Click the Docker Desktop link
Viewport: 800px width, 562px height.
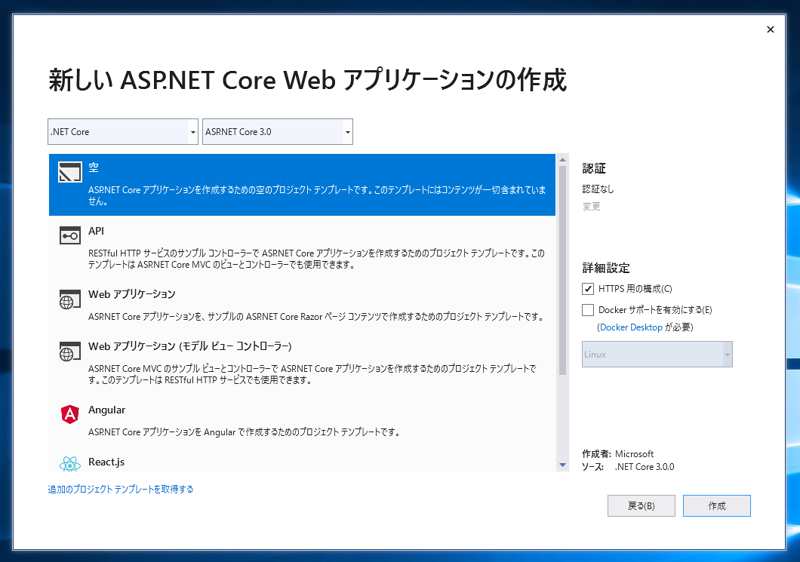click(631, 327)
